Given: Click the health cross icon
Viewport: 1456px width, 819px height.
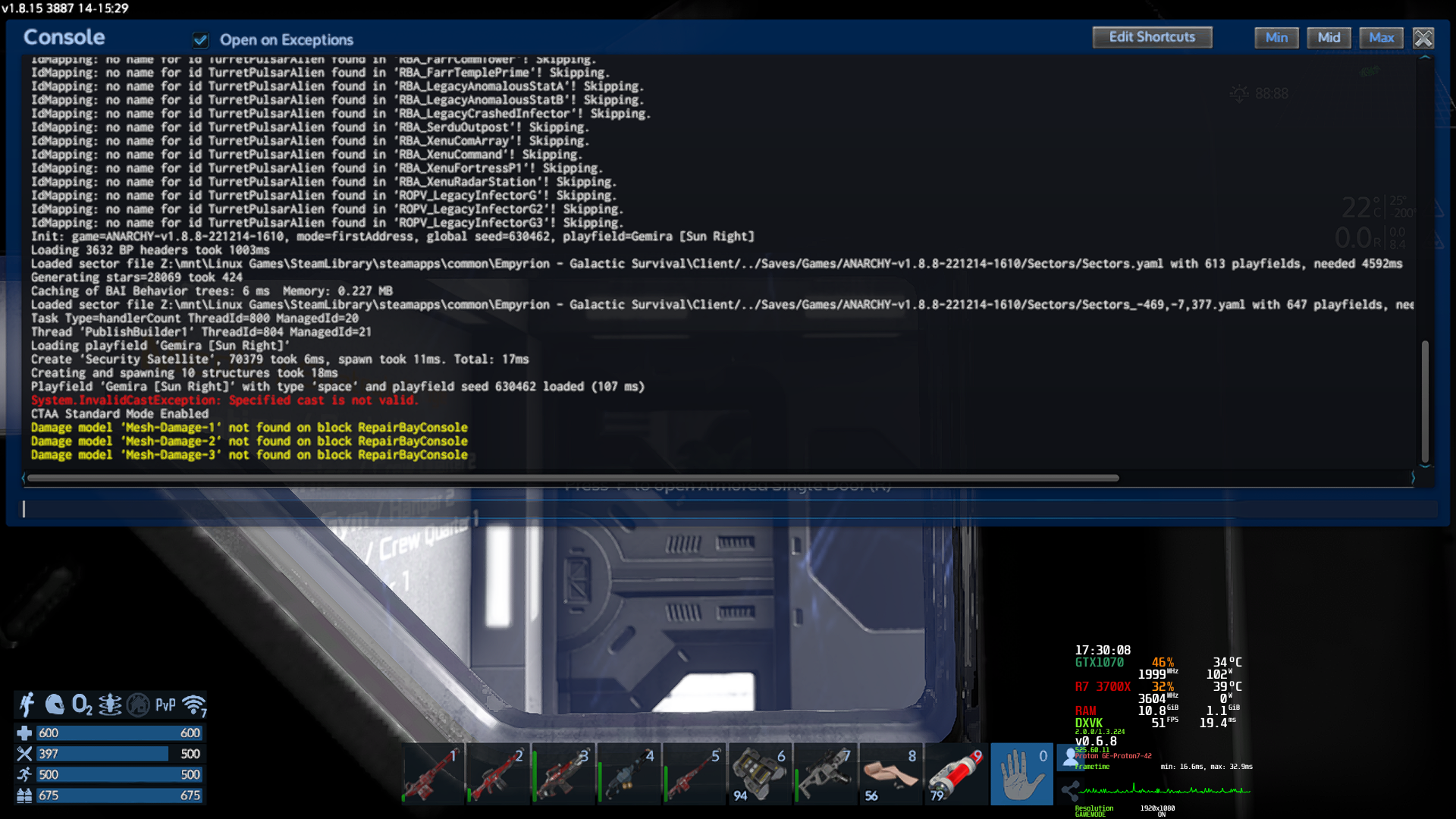Looking at the screenshot, I should (24, 733).
